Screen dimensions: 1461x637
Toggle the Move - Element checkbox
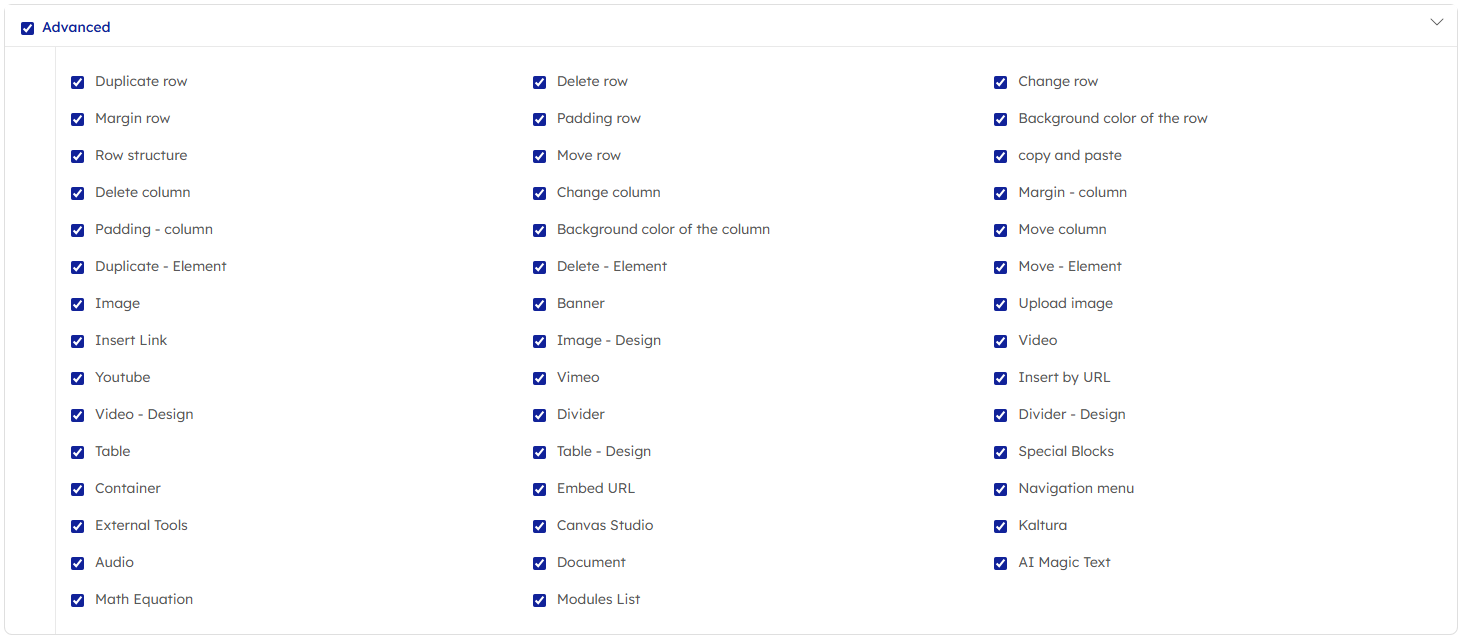coord(1001,267)
